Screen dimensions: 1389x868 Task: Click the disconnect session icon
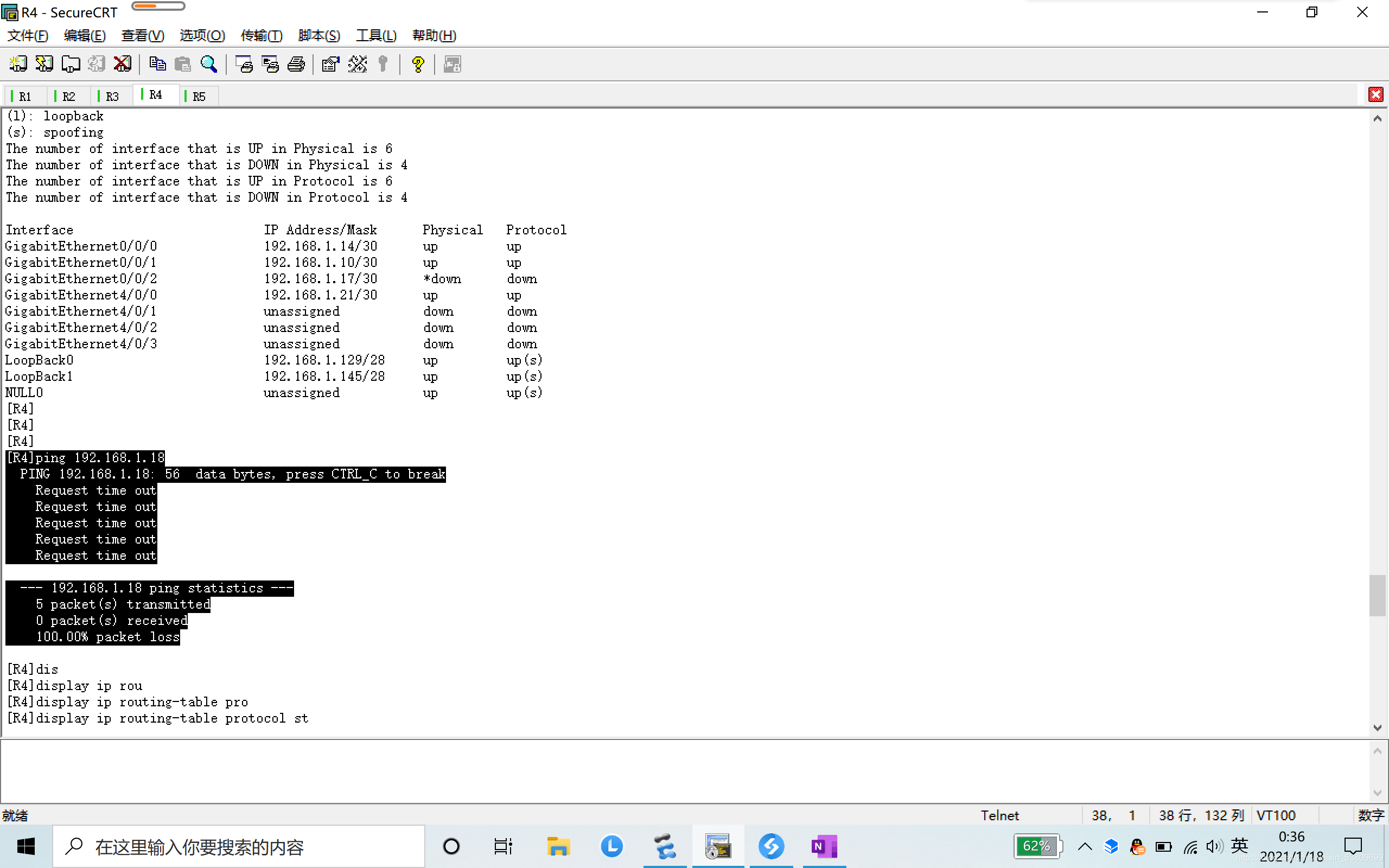(x=121, y=64)
